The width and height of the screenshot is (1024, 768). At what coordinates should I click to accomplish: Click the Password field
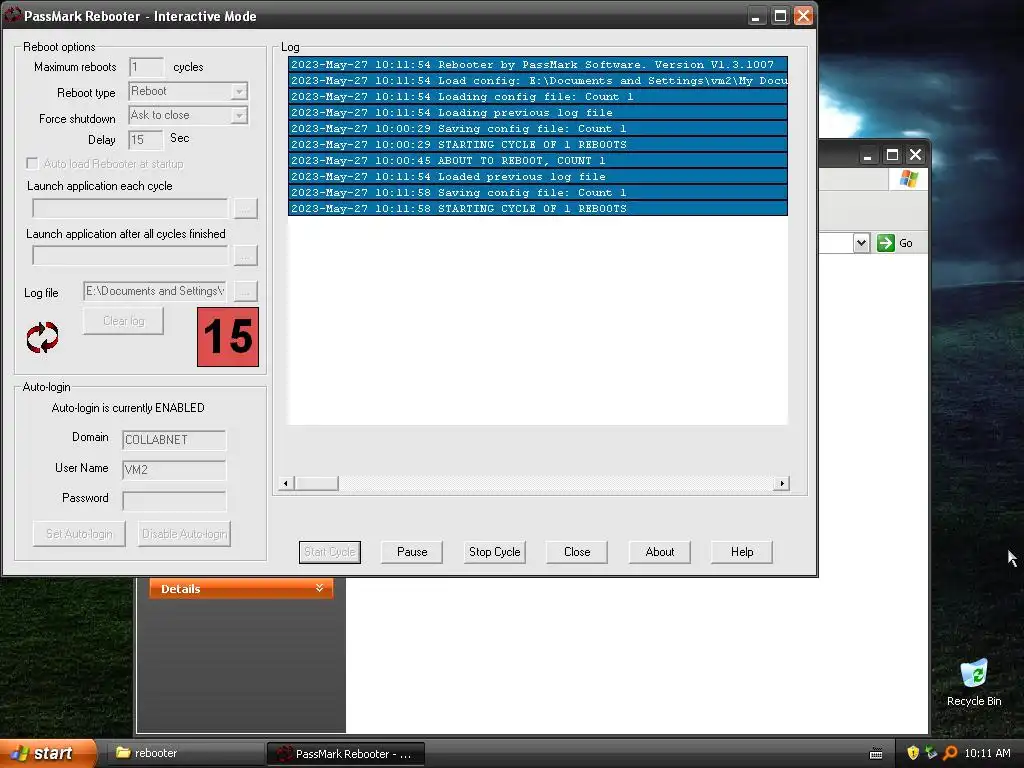pyautogui.click(x=174, y=500)
